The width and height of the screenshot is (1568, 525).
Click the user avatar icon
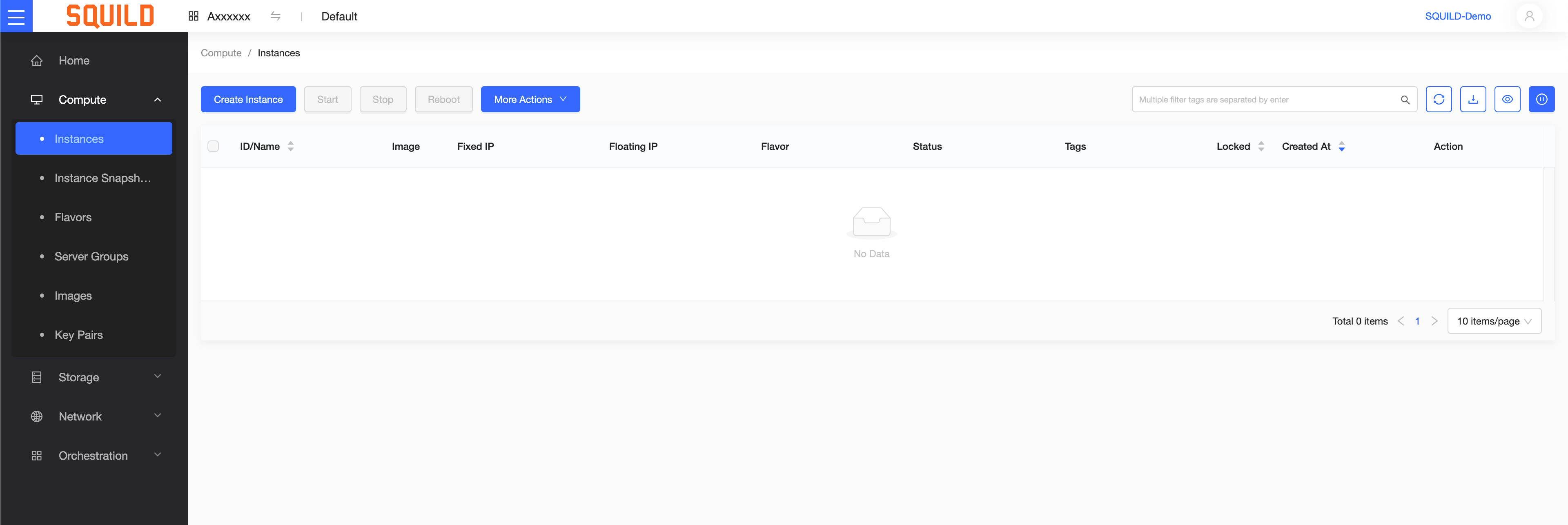(x=1529, y=16)
